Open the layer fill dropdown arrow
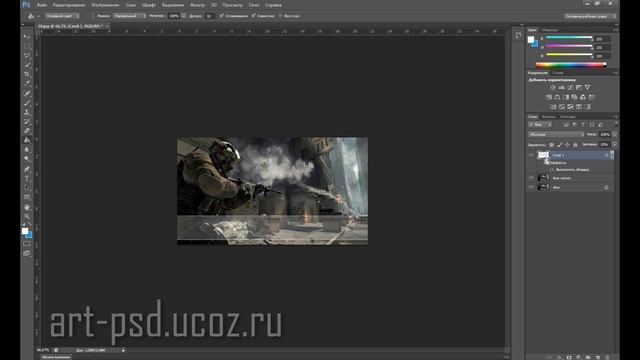The height and width of the screenshot is (360, 640). coord(614,144)
